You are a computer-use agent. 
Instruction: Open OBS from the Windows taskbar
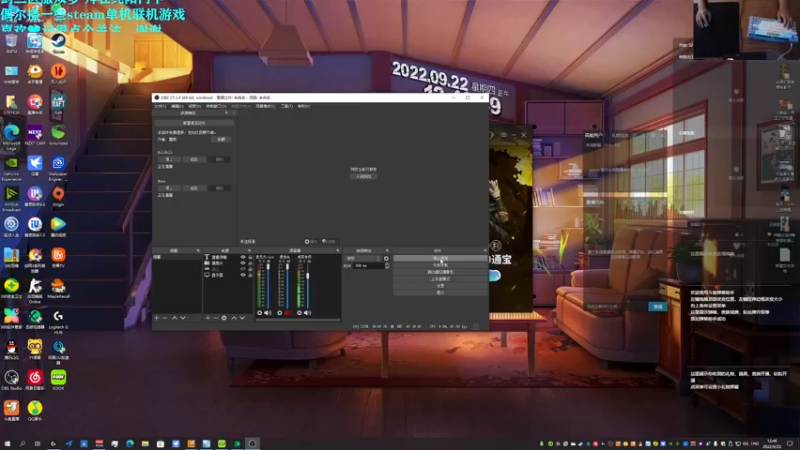(252, 444)
